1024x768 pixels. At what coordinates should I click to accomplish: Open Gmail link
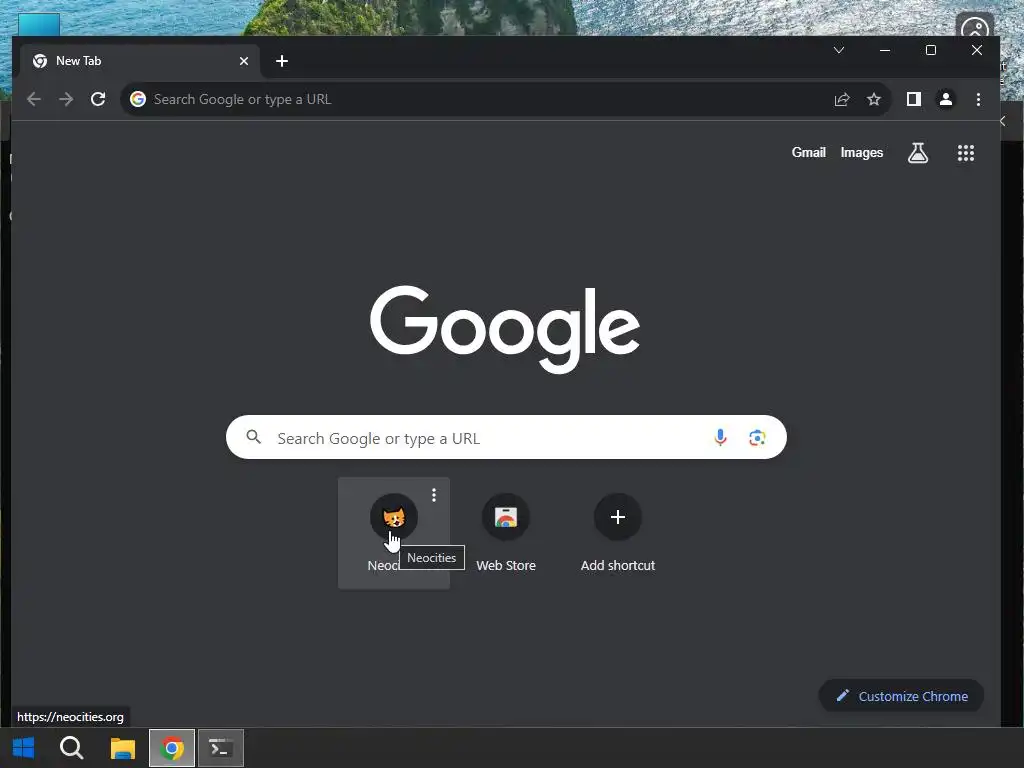[x=808, y=152]
